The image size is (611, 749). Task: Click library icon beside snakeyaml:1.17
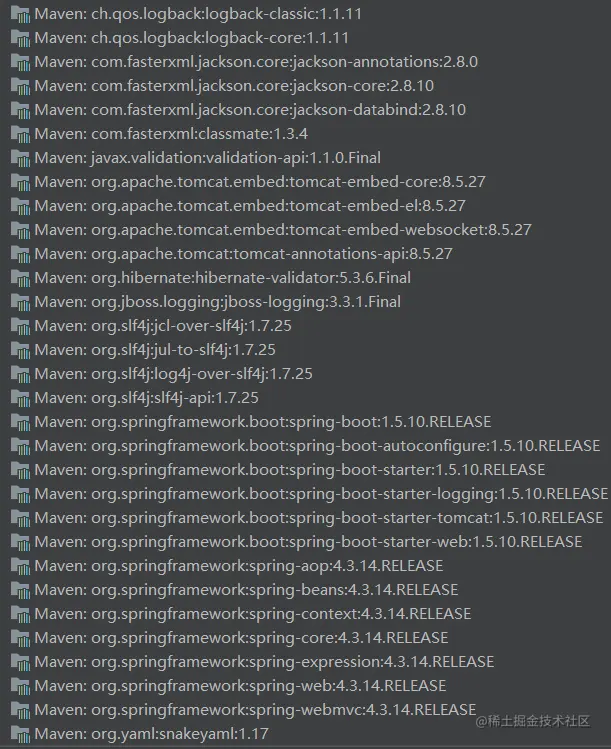point(20,734)
